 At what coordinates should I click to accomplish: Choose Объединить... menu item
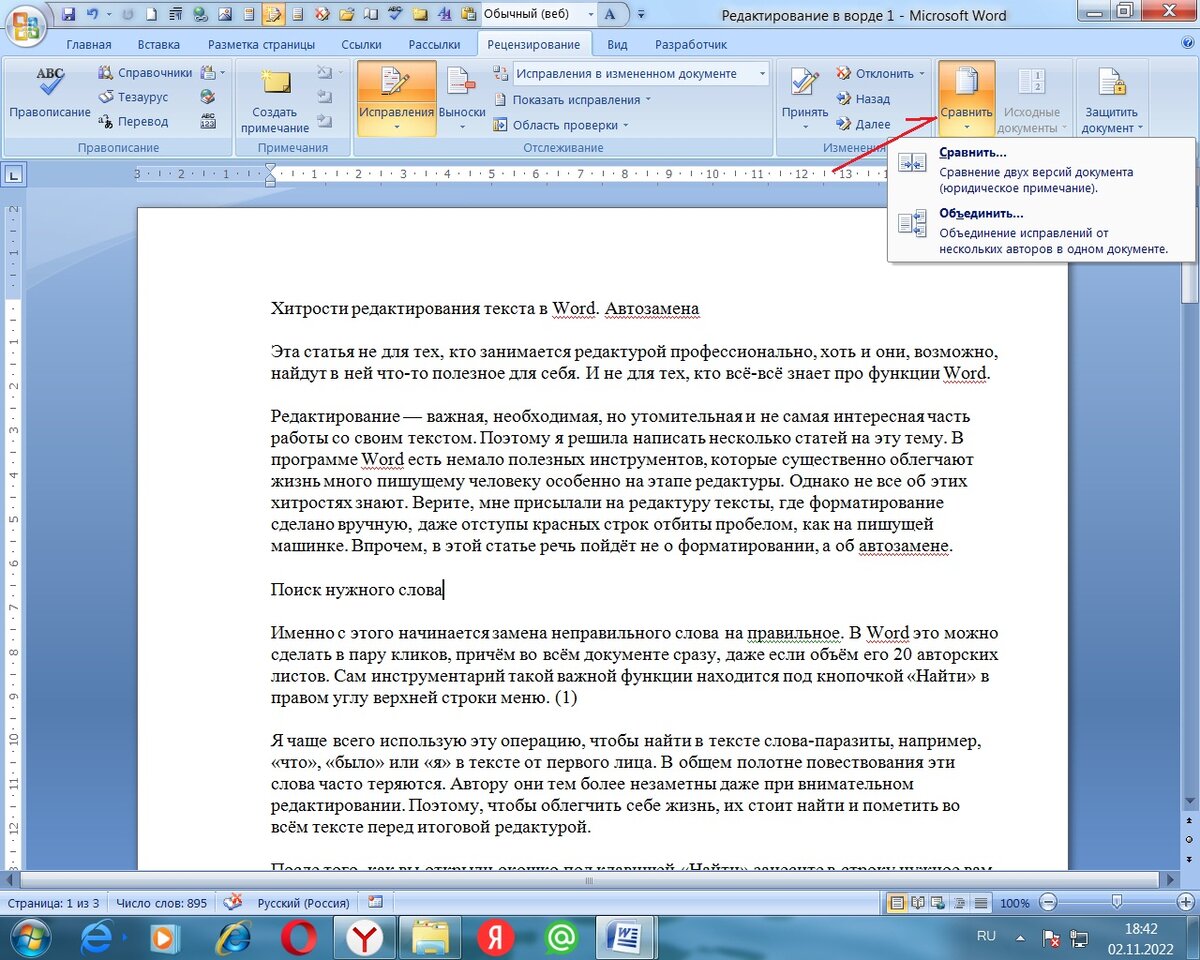click(x=1041, y=231)
